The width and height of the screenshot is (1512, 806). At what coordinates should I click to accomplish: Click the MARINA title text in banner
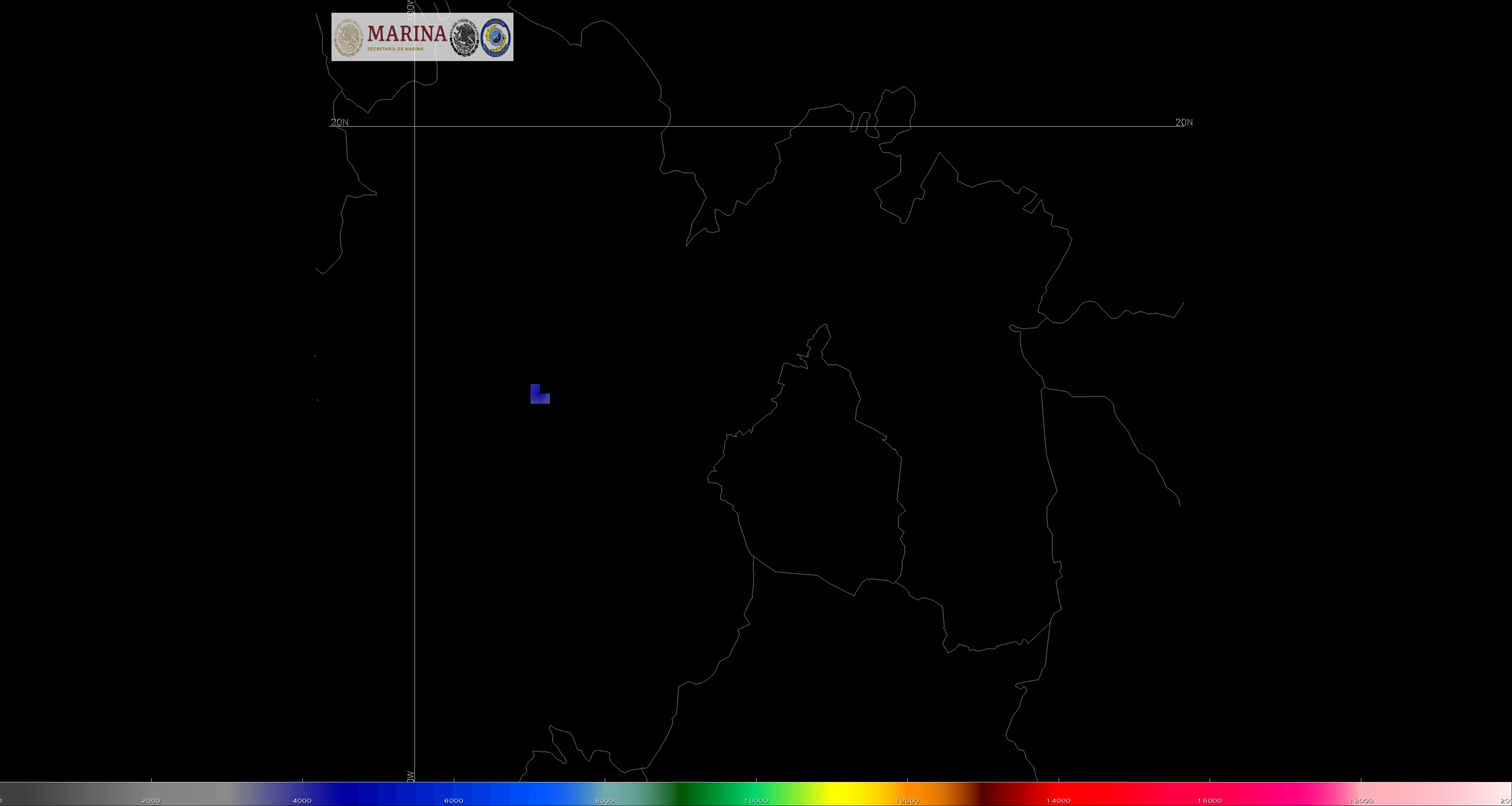407,33
